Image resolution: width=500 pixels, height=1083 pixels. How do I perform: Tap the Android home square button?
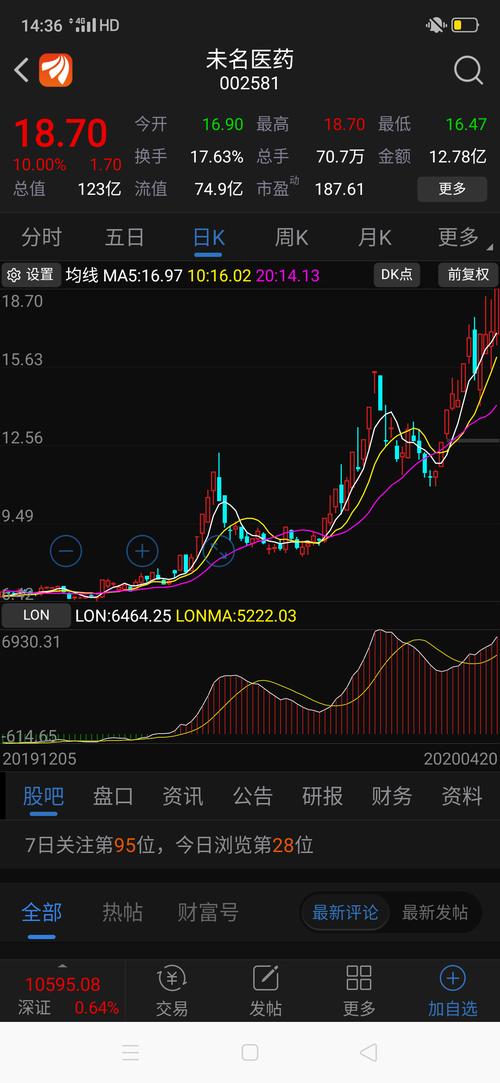tap(250, 1053)
